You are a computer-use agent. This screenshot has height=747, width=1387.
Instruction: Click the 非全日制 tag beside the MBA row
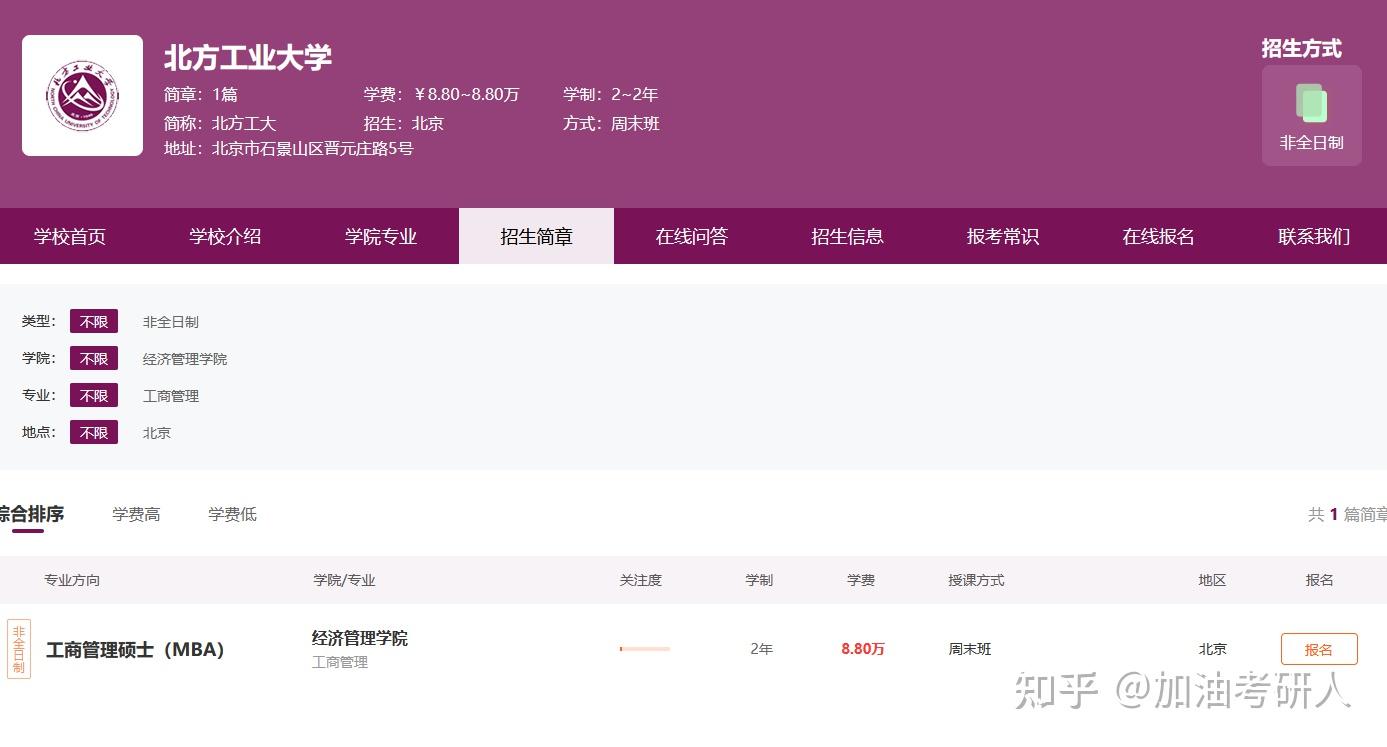(x=19, y=649)
